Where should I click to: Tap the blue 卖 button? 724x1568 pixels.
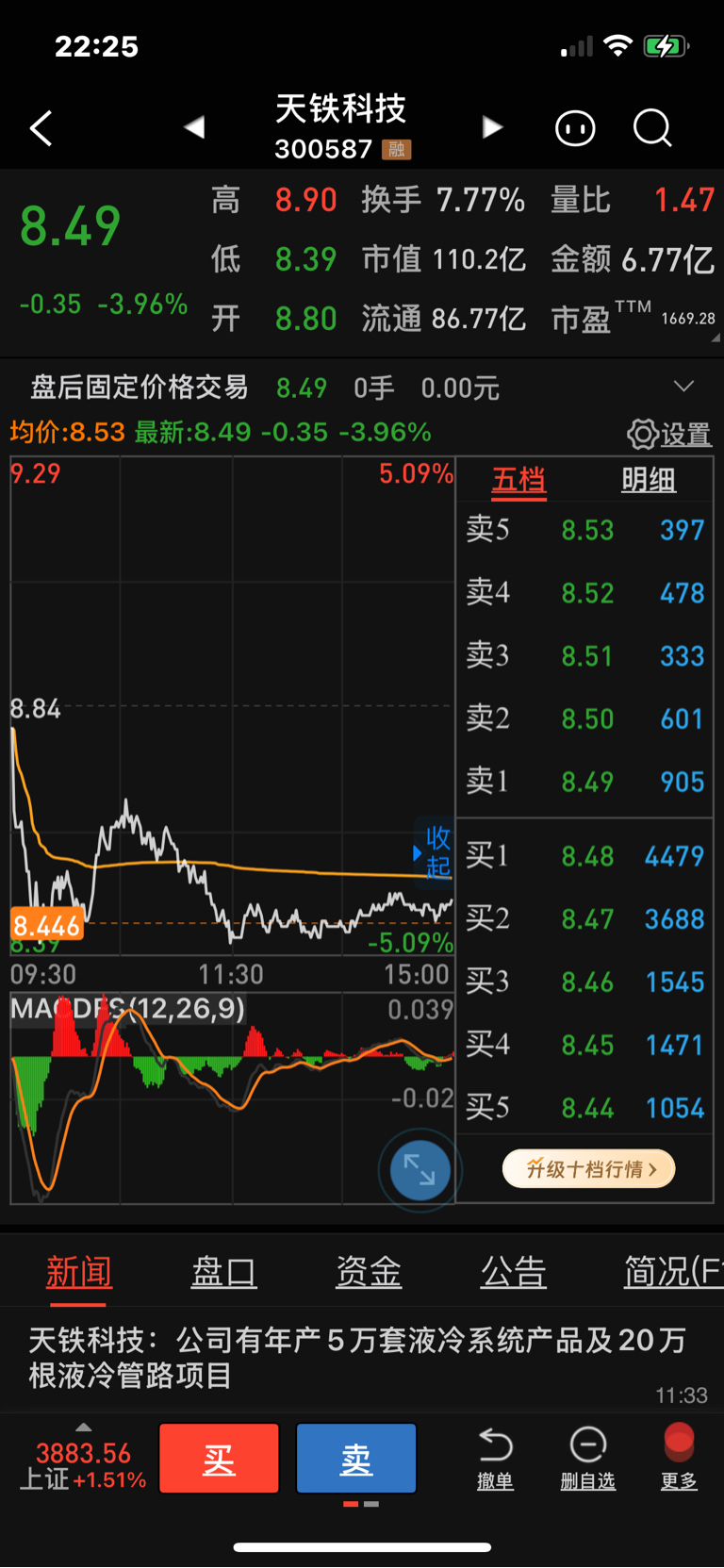[356, 1459]
